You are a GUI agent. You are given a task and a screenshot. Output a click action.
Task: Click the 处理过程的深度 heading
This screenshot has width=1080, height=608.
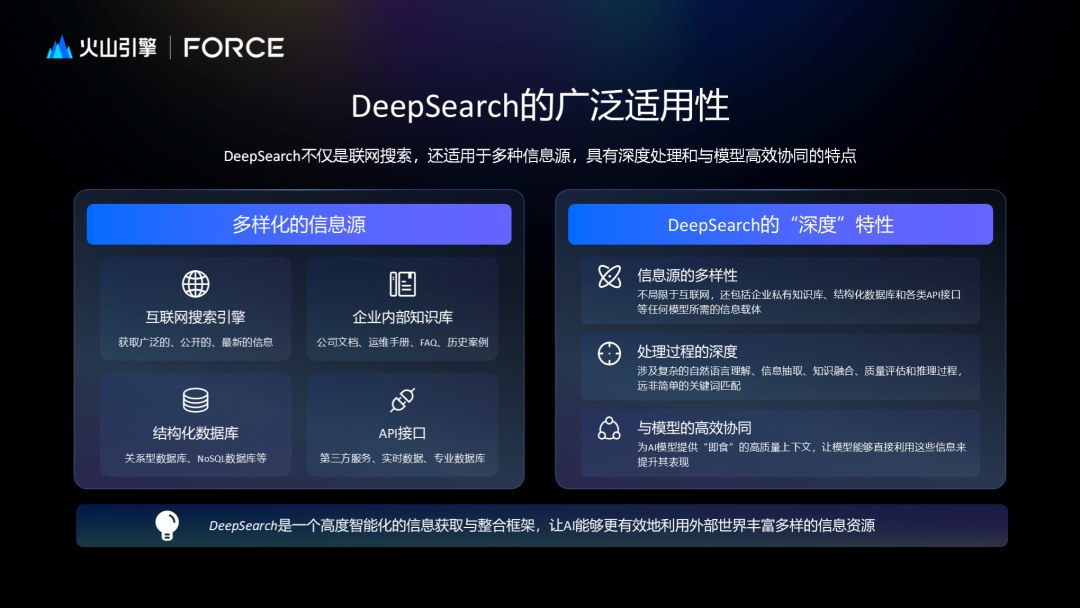pyautogui.click(x=687, y=352)
